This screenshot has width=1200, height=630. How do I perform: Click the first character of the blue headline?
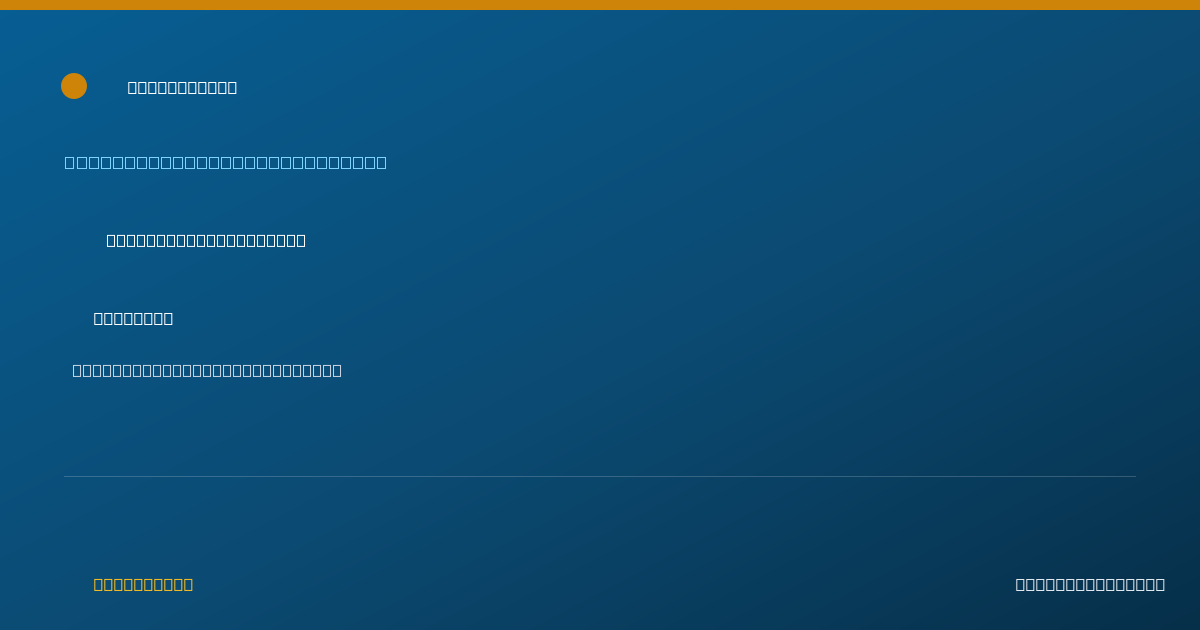[x=70, y=162]
